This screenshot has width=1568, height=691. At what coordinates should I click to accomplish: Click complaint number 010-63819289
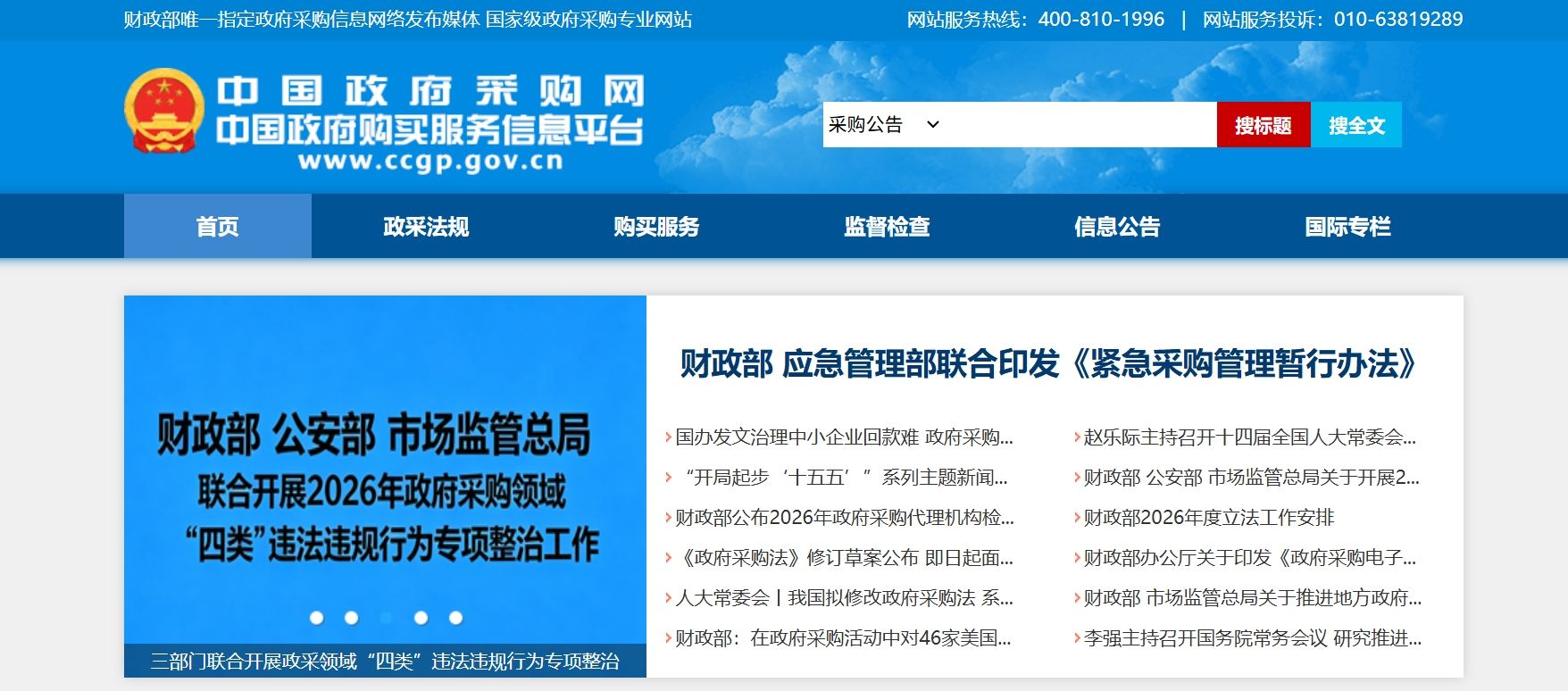(1398, 19)
